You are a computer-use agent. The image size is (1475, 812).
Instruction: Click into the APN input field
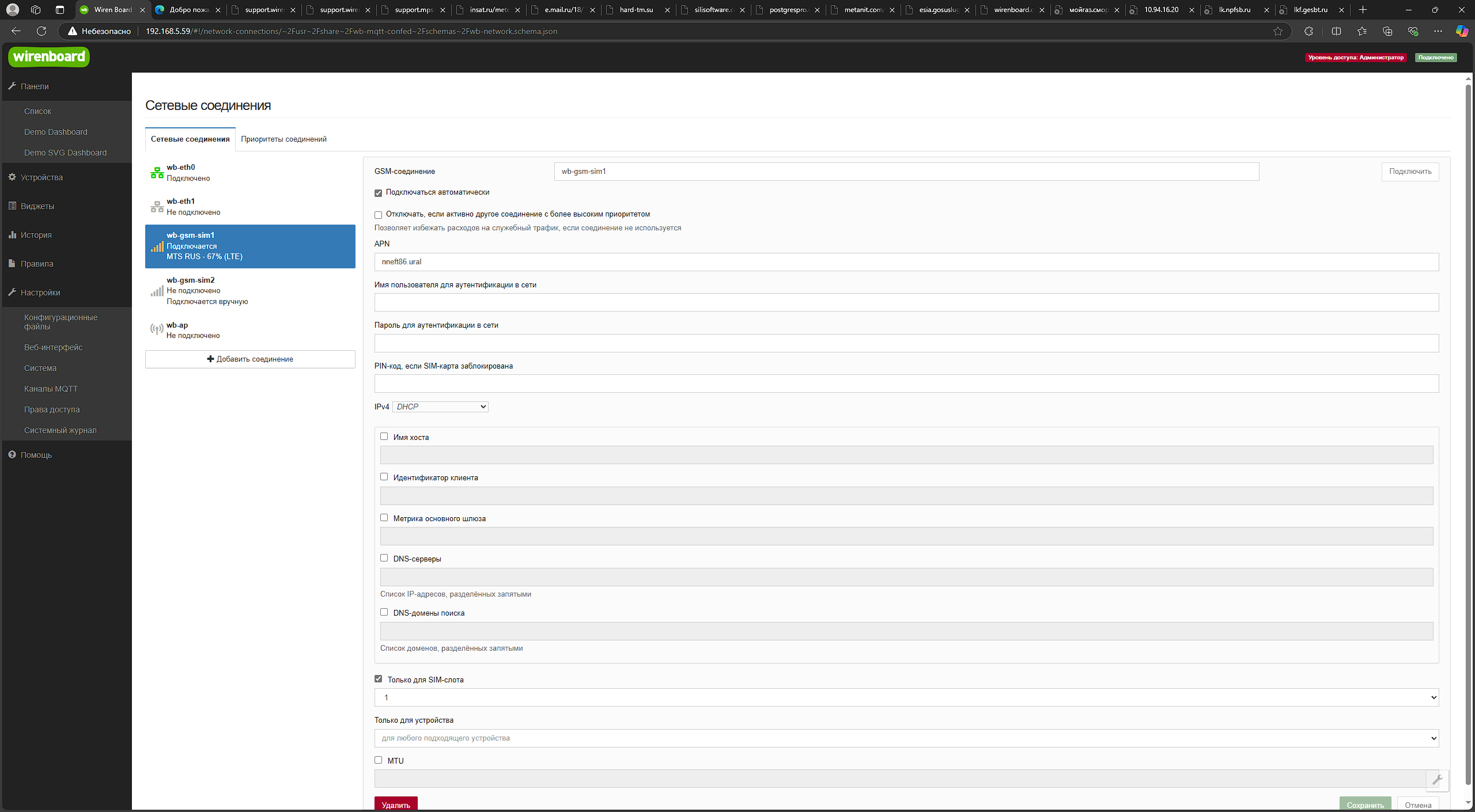906,262
